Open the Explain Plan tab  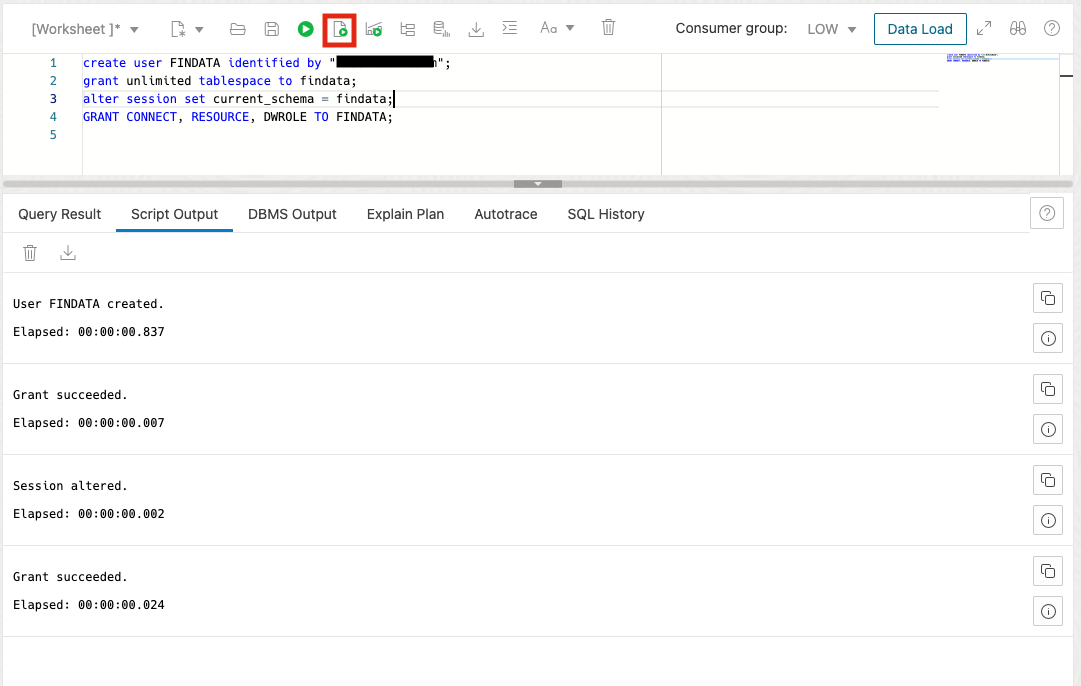[405, 214]
